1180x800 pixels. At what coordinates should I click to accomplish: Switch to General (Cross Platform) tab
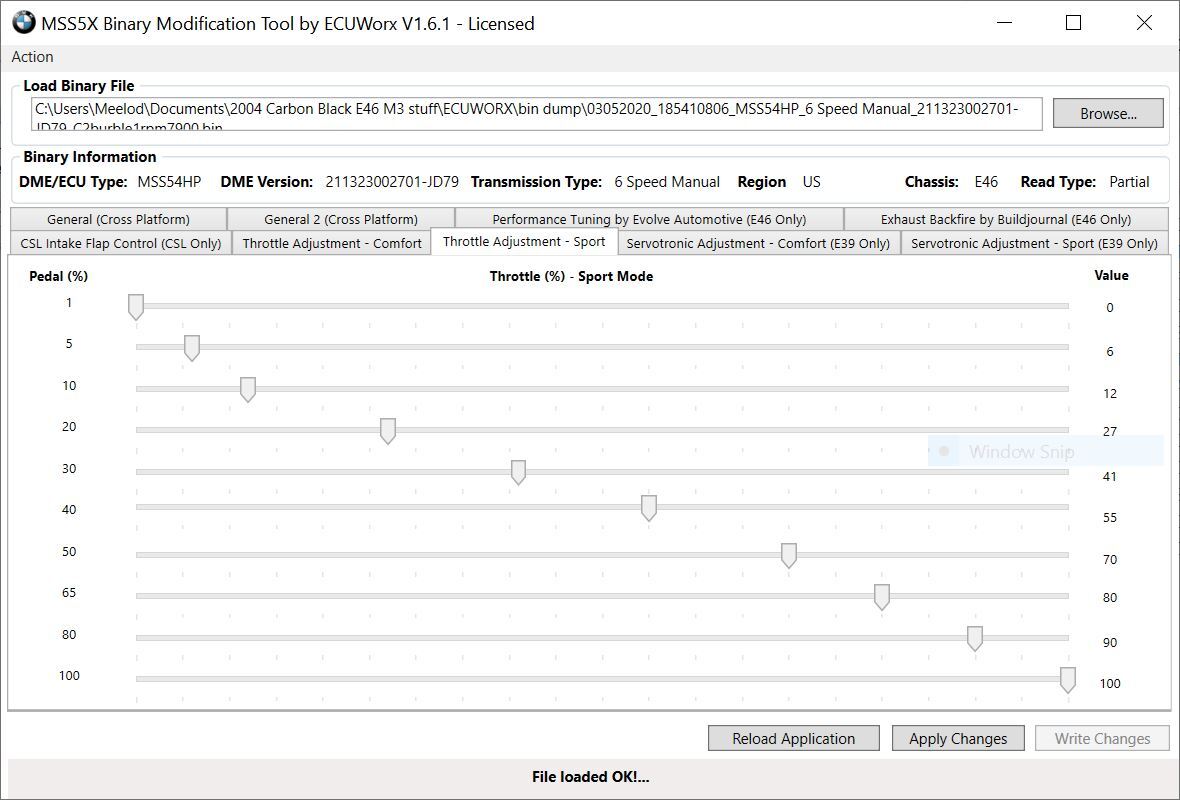[118, 219]
